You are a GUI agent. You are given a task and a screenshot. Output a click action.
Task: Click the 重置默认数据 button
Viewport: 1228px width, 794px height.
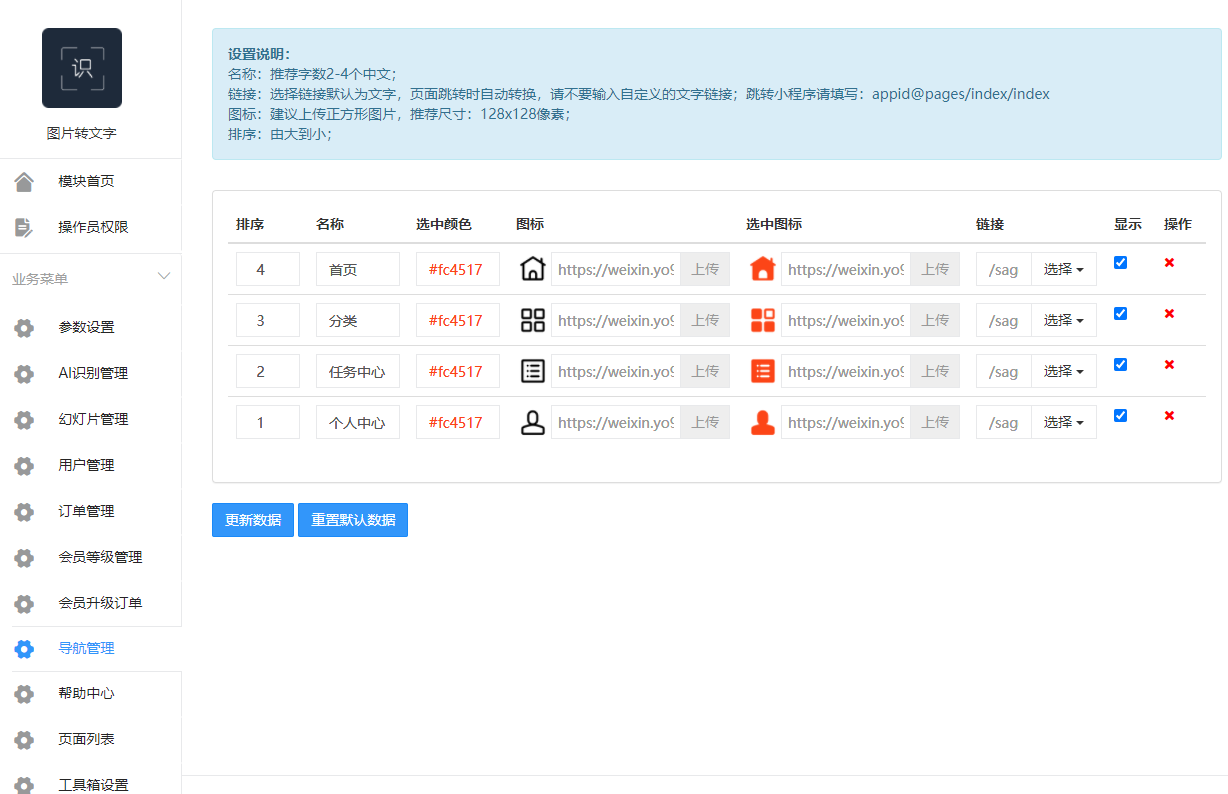[x=353, y=520]
